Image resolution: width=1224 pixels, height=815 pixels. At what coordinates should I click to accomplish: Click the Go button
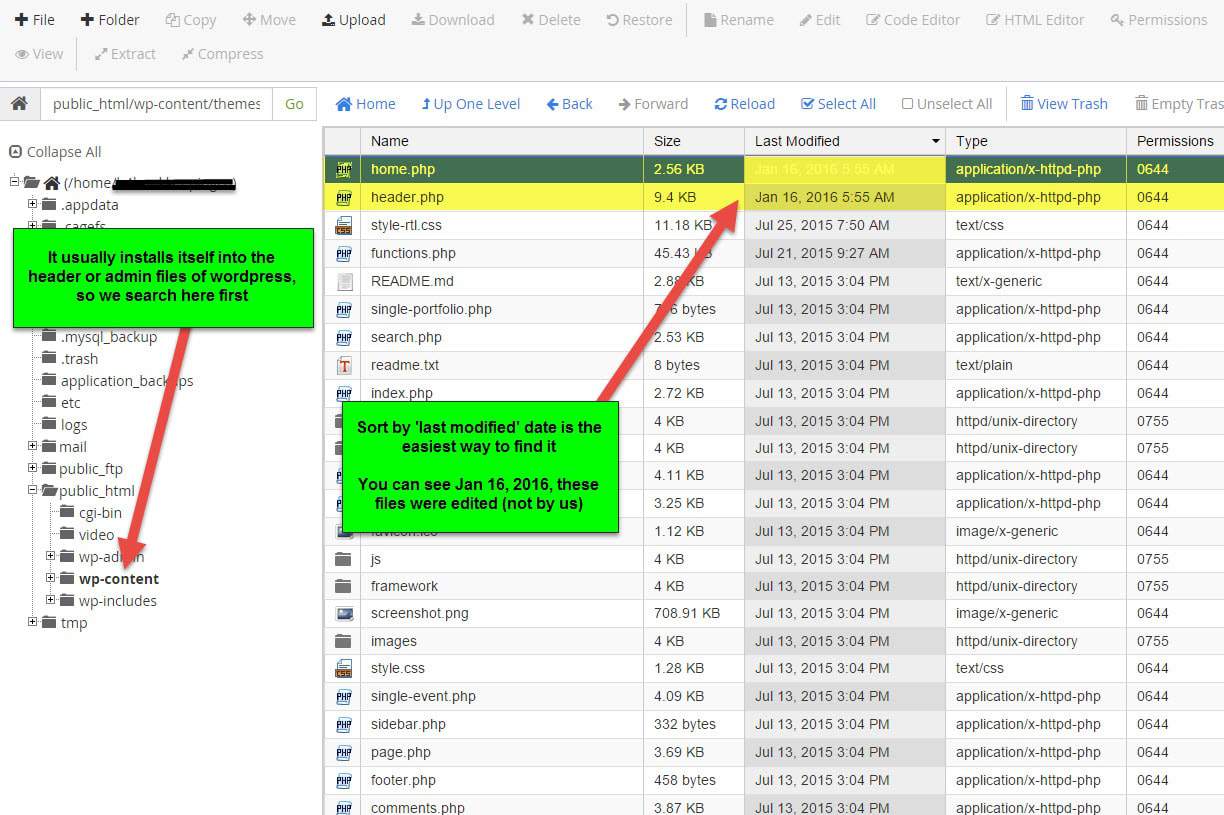click(x=294, y=103)
